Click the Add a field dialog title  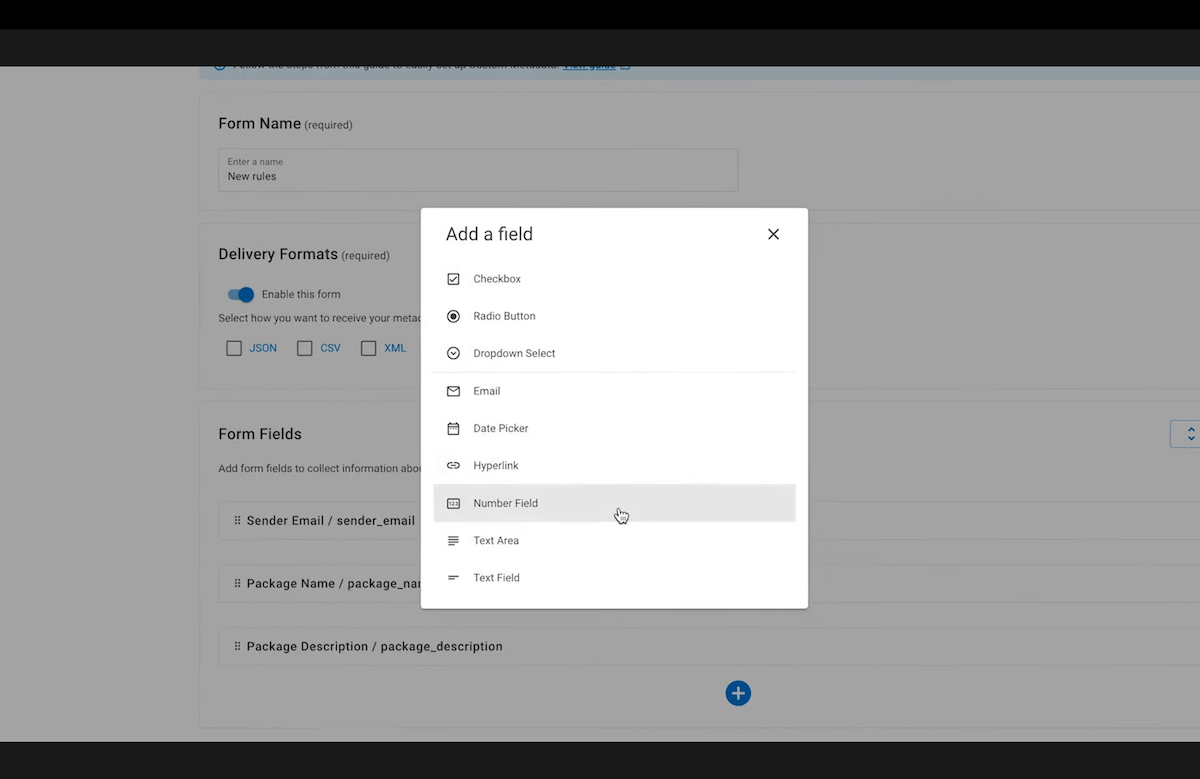(489, 234)
